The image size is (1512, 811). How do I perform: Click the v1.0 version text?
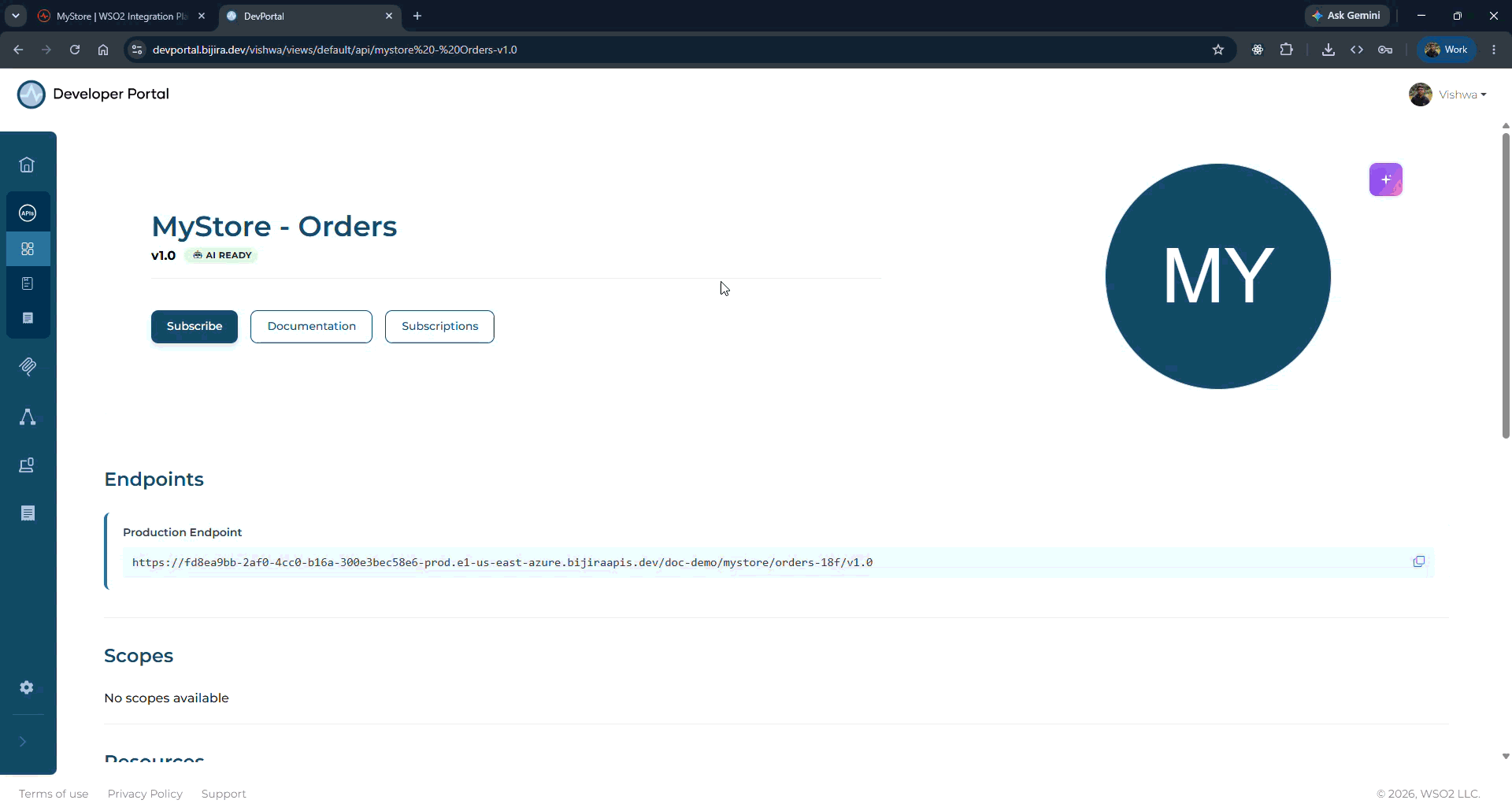pyautogui.click(x=163, y=255)
